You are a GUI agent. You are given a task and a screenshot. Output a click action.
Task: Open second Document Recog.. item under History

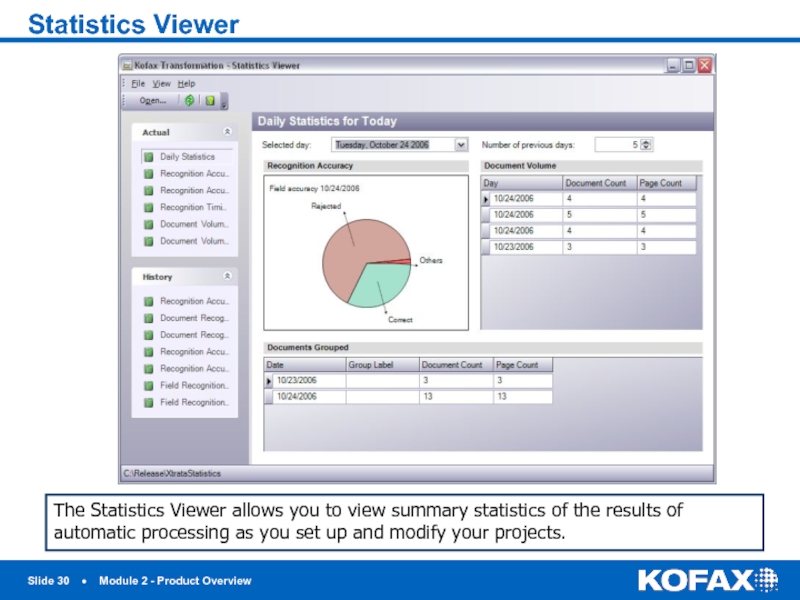point(187,335)
